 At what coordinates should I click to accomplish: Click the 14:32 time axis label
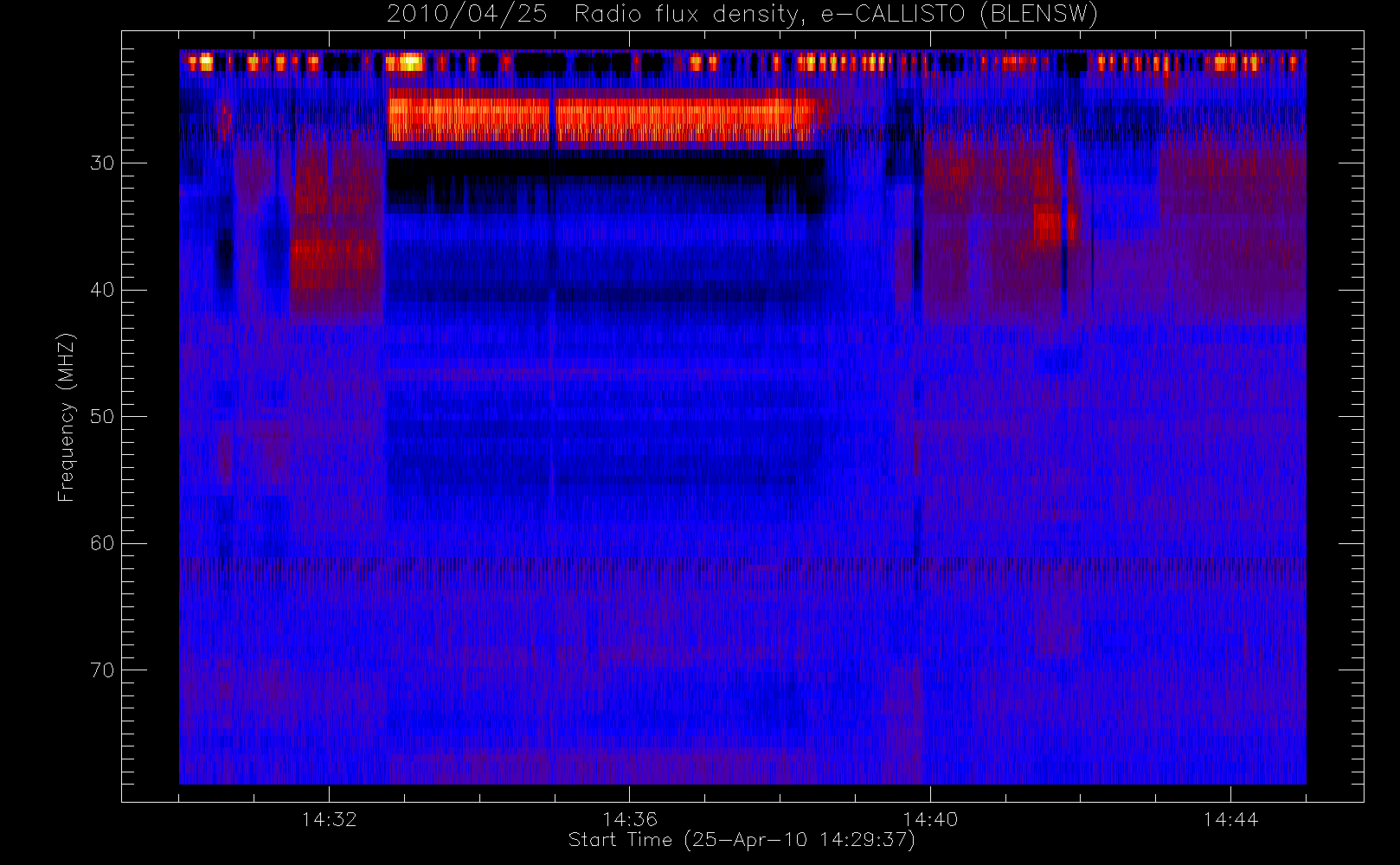coord(329,819)
